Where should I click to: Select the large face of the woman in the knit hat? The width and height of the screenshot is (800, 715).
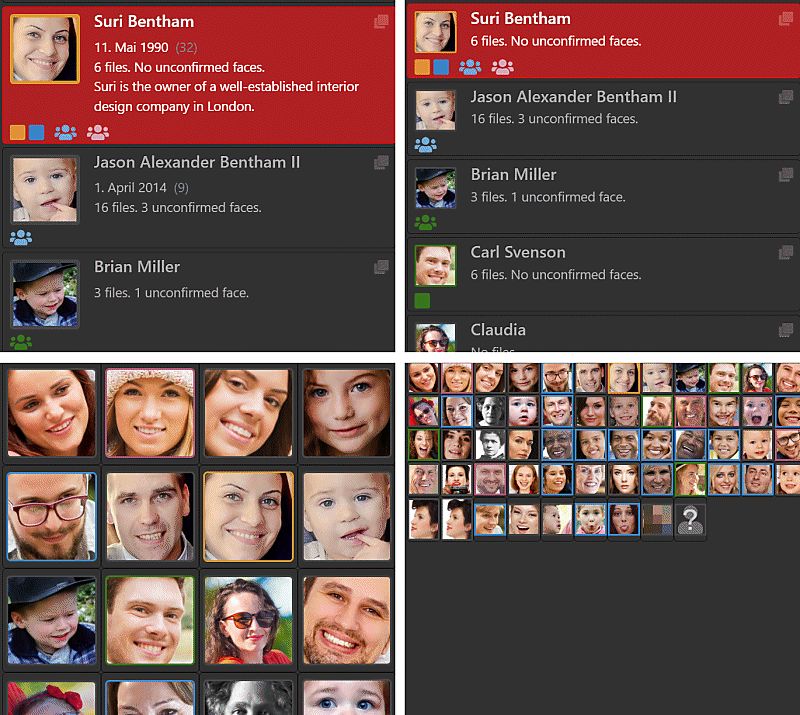(149, 413)
